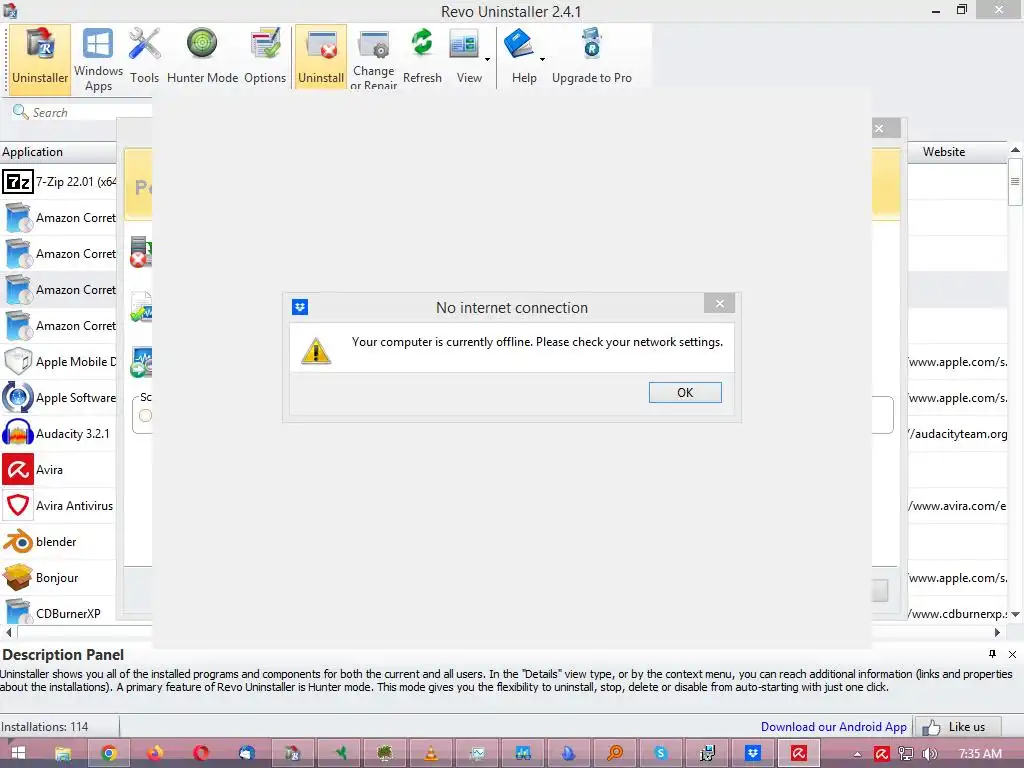Open Windows Start button
The image size is (1024, 768).
[x=18, y=753]
